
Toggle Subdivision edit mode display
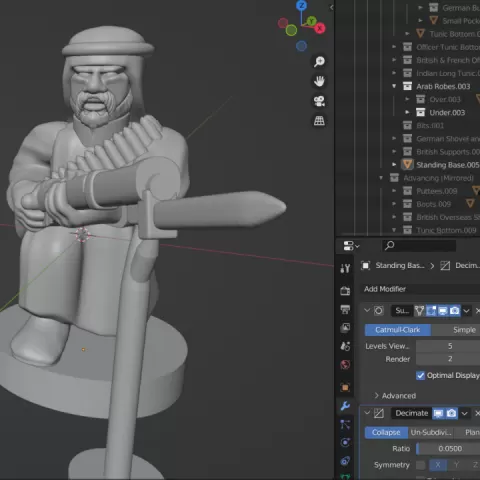coord(431,311)
